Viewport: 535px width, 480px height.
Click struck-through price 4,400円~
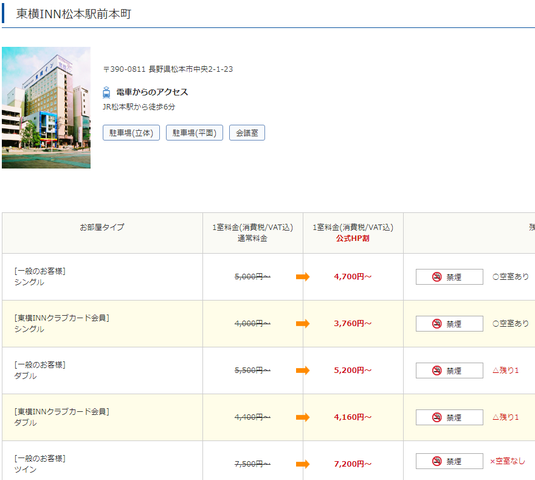pos(252,417)
